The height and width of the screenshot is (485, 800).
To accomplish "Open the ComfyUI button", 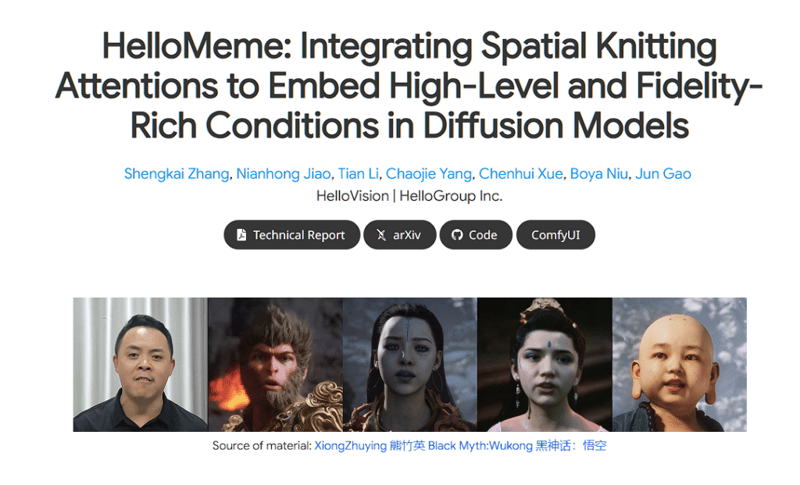I will 556,235.
